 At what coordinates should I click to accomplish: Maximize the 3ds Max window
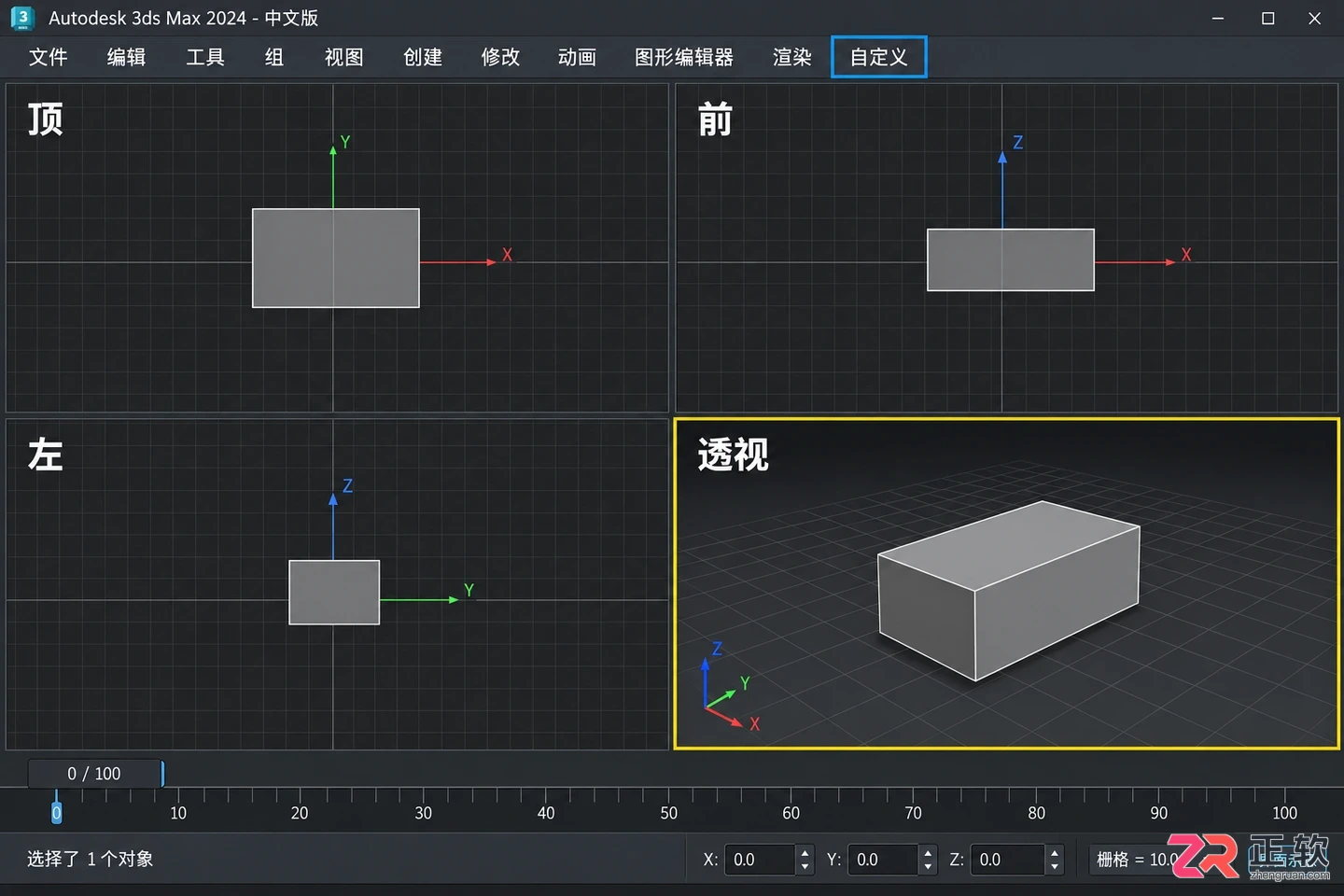pos(1267,19)
